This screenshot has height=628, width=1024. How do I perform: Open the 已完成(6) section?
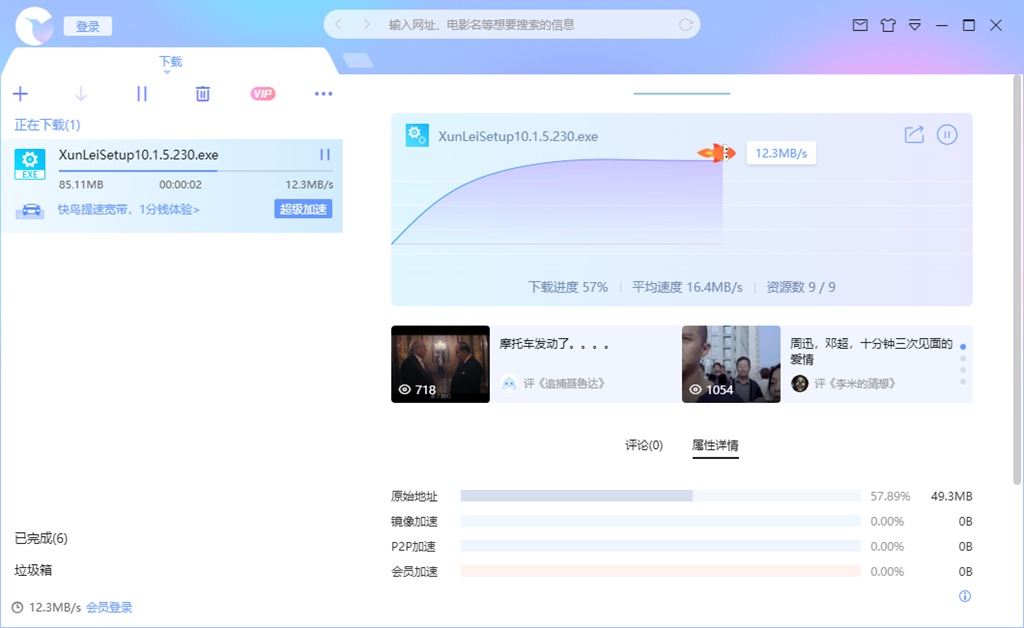(41, 538)
